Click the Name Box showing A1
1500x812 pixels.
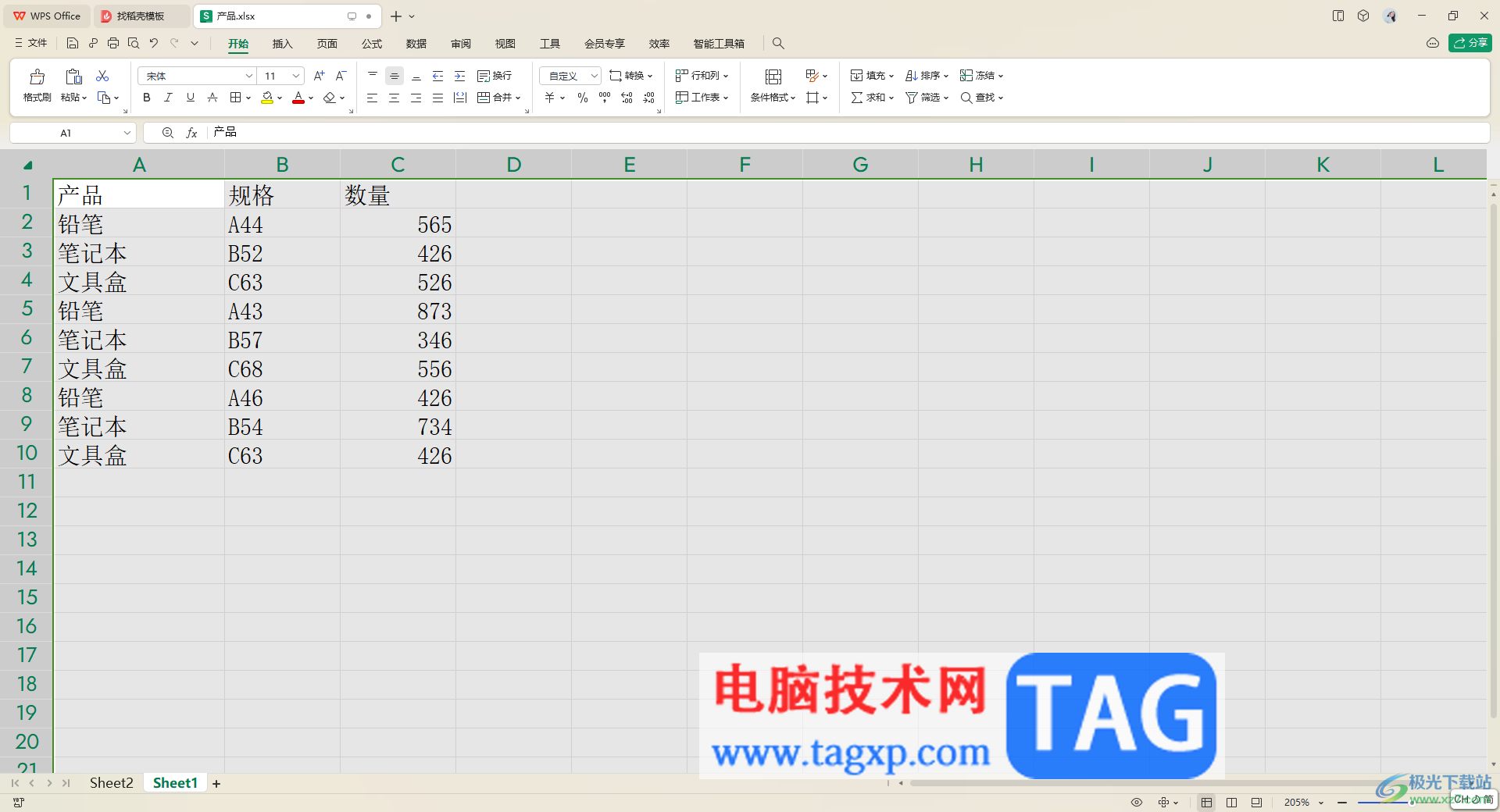tap(73, 133)
